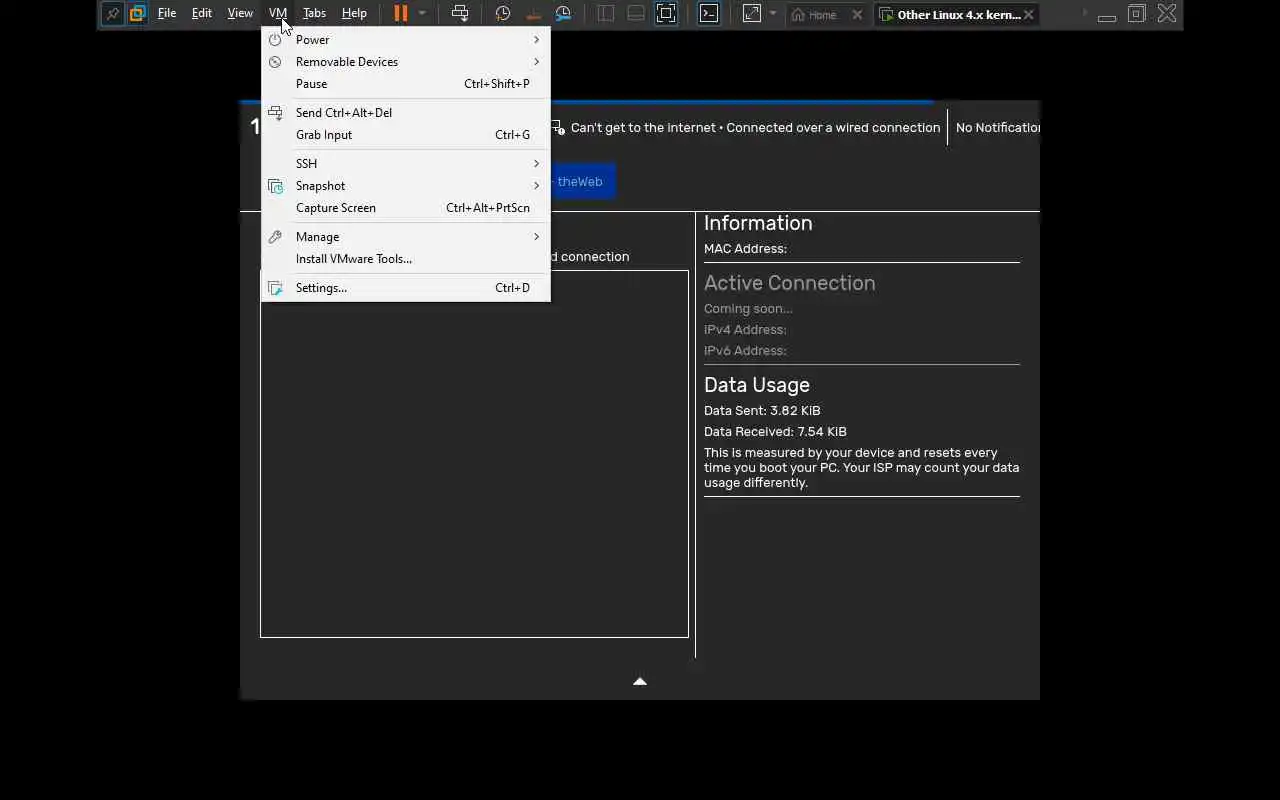This screenshot has height=800, width=1280.
Task: Toggle the library sidebar view icon
Action: [x=606, y=13]
